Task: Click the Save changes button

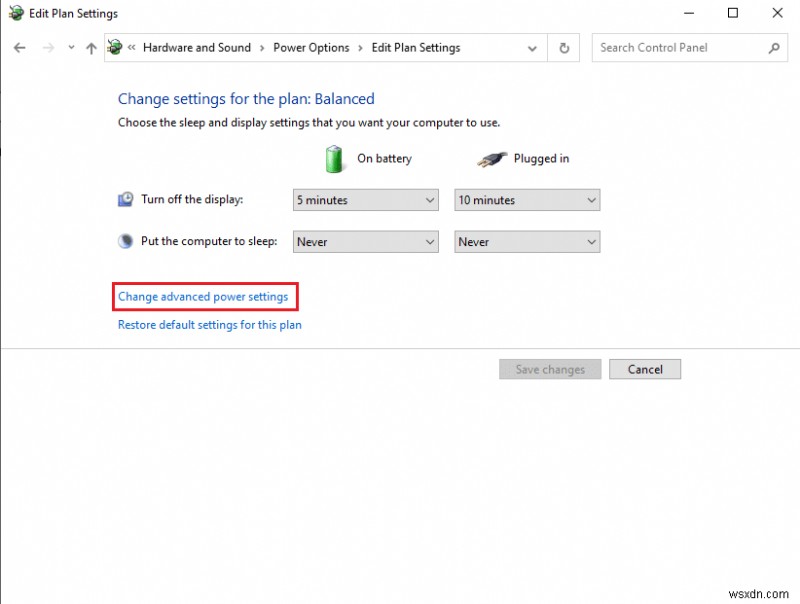Action: [x=549, y=369]
